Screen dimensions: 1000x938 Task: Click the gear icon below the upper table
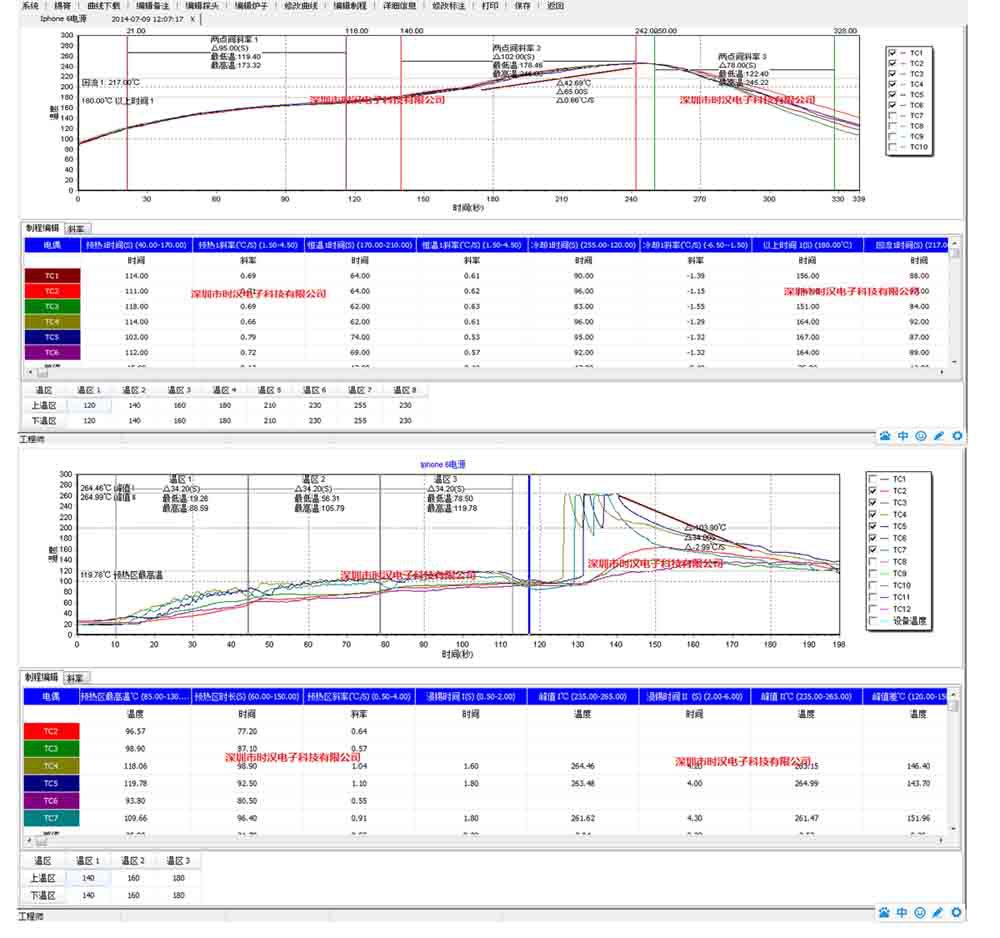[x=957, y=436]
